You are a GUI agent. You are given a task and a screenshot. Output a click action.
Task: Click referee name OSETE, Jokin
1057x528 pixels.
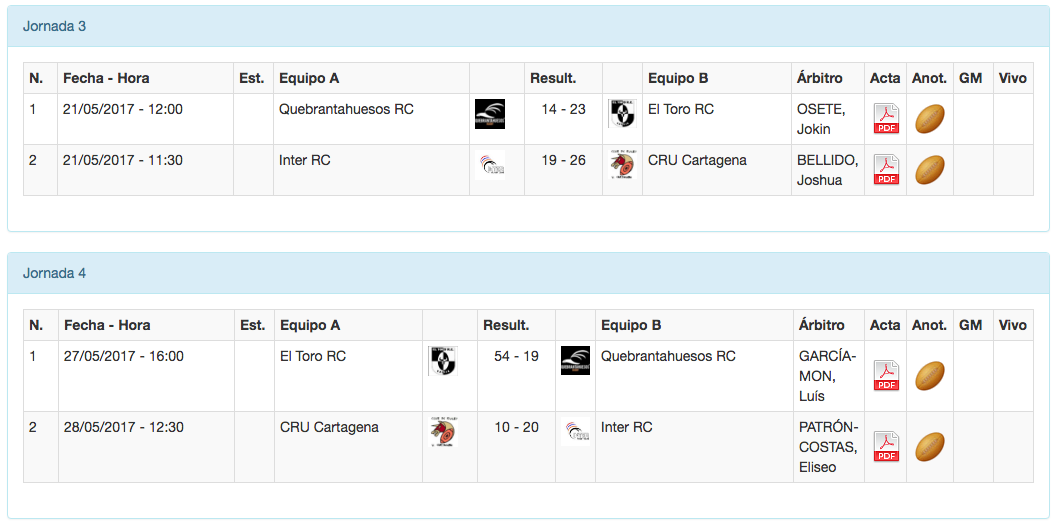tap(820, 119)
